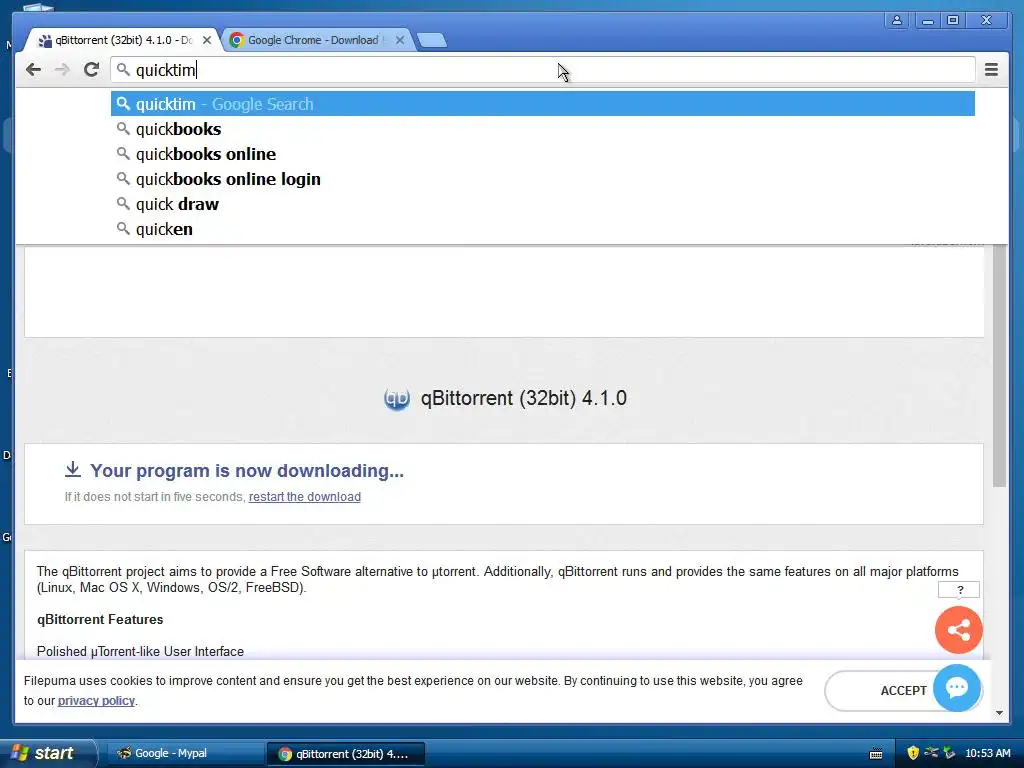Click the 'qBittorrent Features' heading text
The width and height of the screenshot is (1024, 768).
click(100, 620)
